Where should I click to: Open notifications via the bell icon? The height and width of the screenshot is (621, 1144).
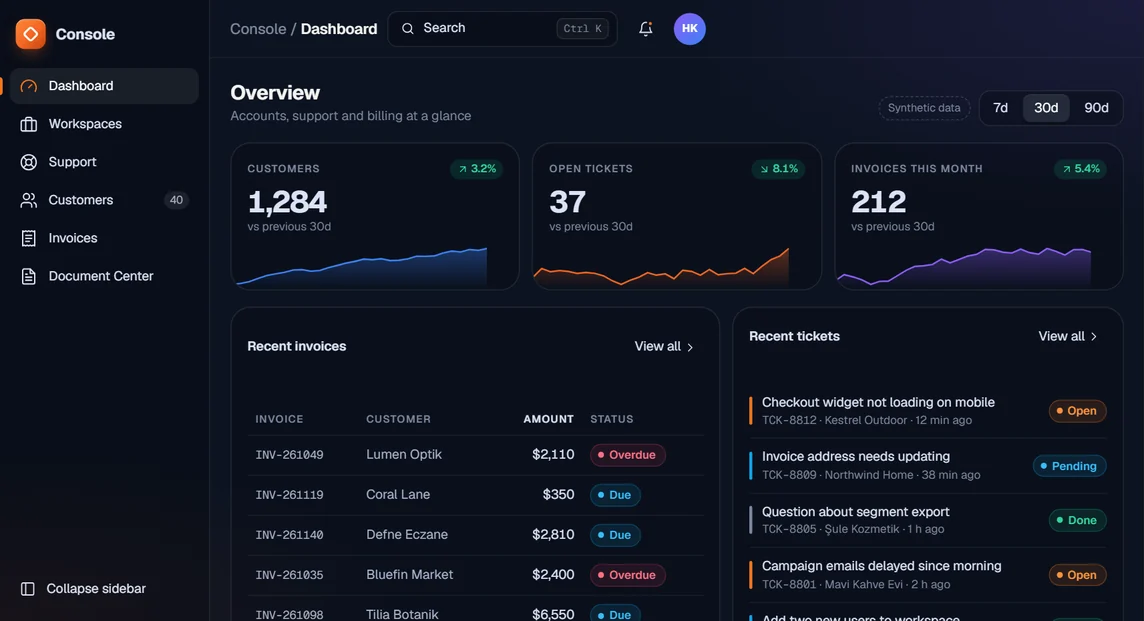[646, 28]
